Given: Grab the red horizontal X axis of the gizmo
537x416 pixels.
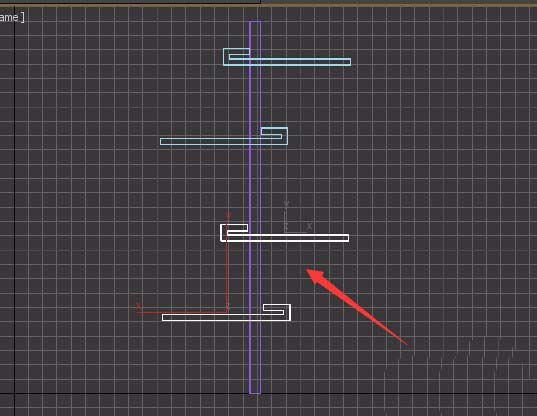Looking at the screenshot, I should [182, 312].
